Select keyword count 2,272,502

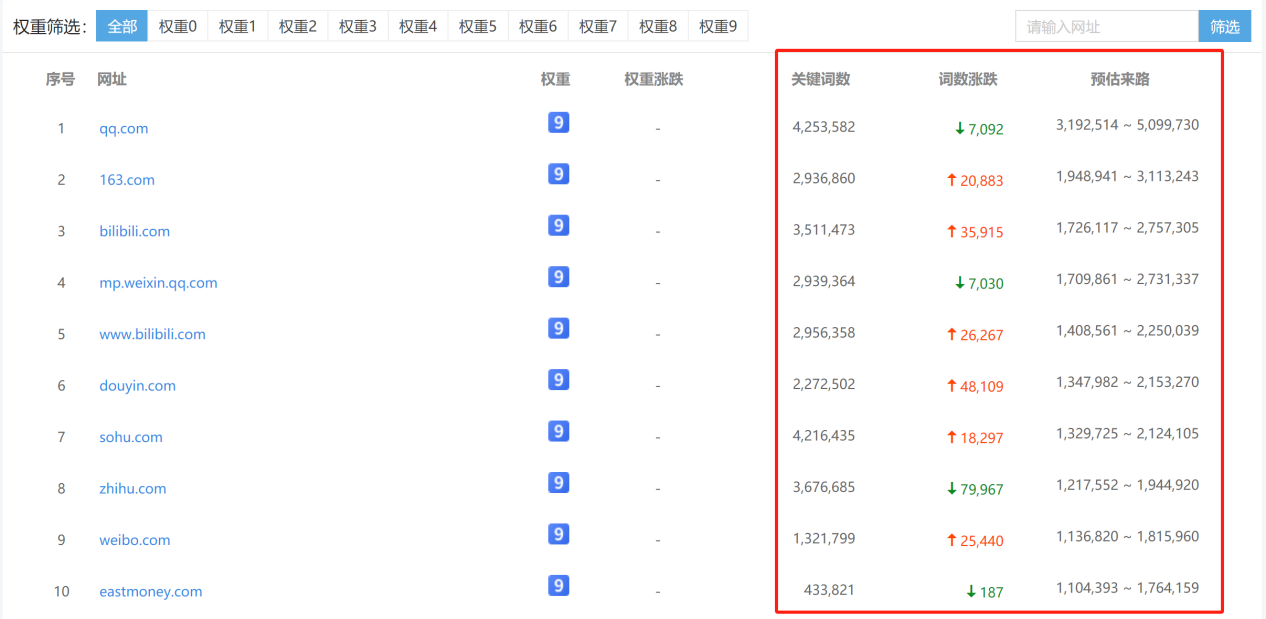pos(824,384)
